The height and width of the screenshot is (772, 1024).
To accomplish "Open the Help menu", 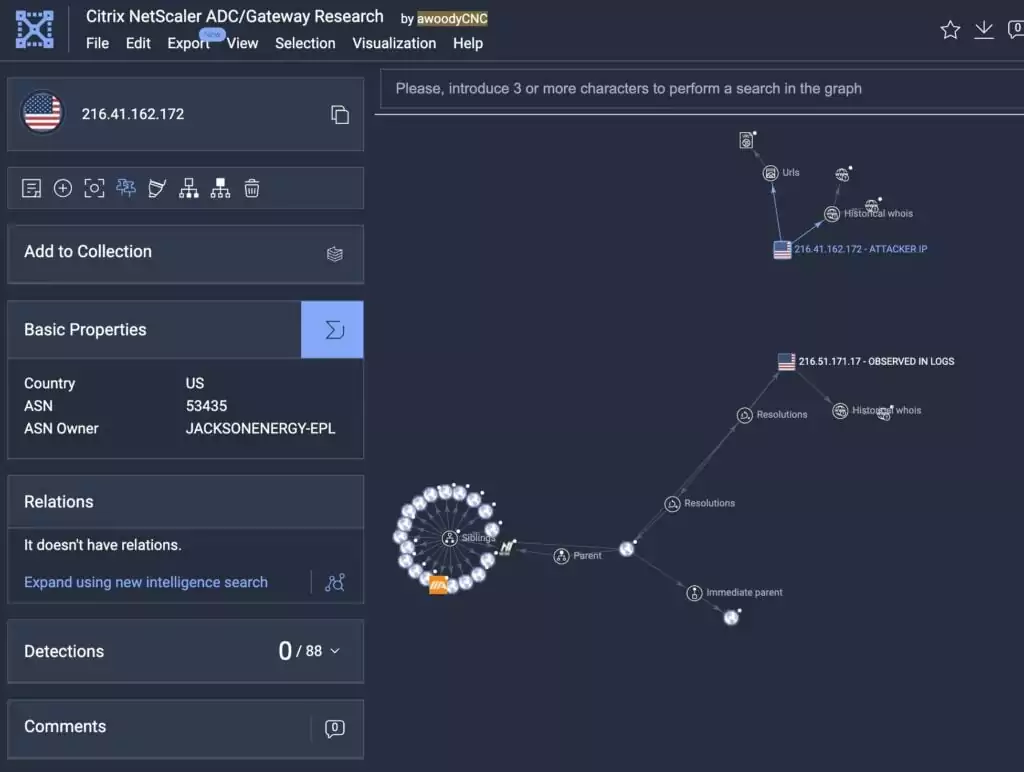I will tap(468, 43).
